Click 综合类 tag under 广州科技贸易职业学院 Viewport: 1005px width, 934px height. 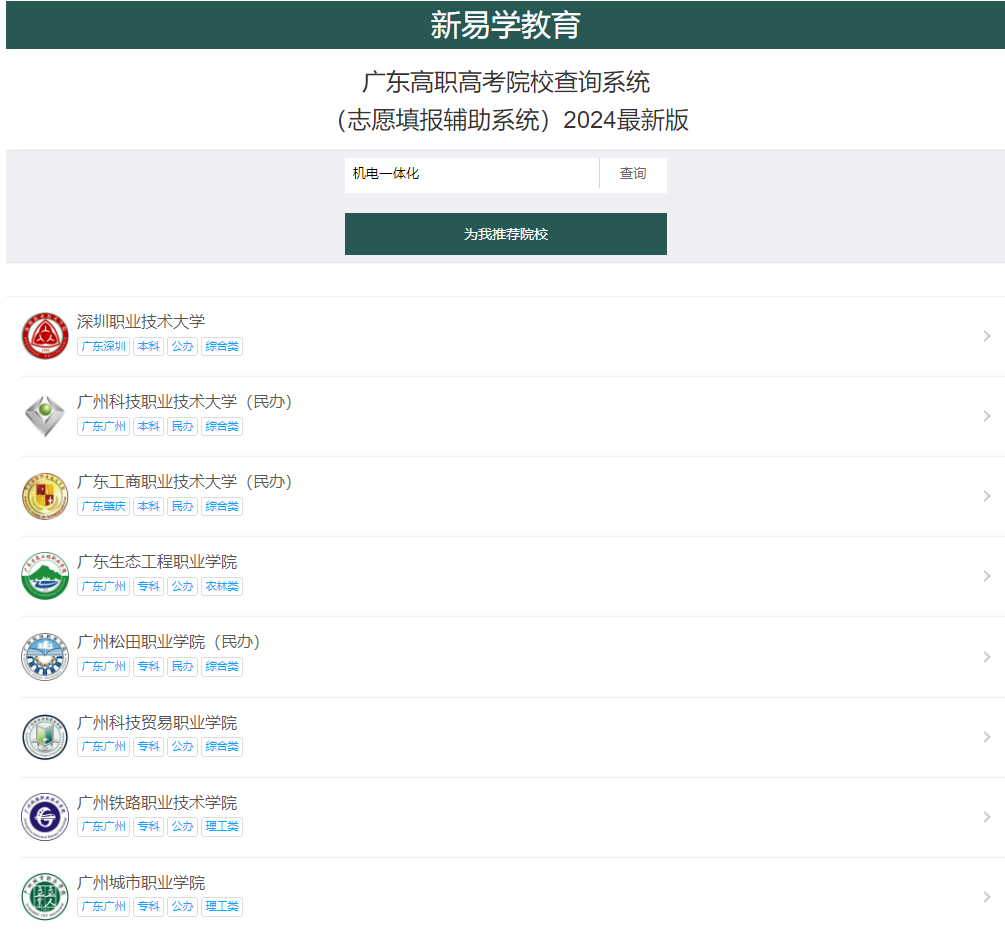(x=222, y=747)
